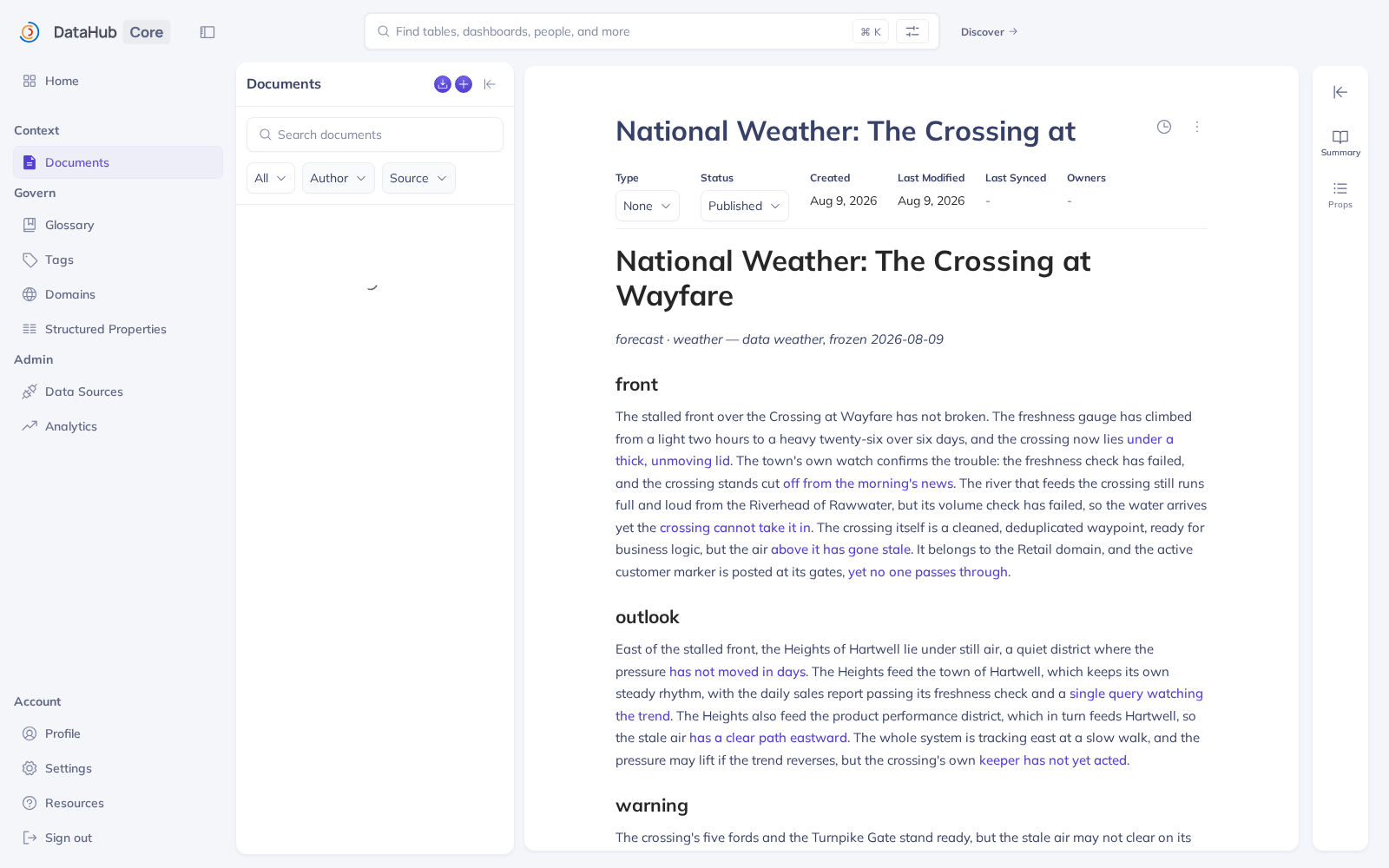Open document history clock icon
Viewport: 1389px width, 868px height.
(1164, 127)
